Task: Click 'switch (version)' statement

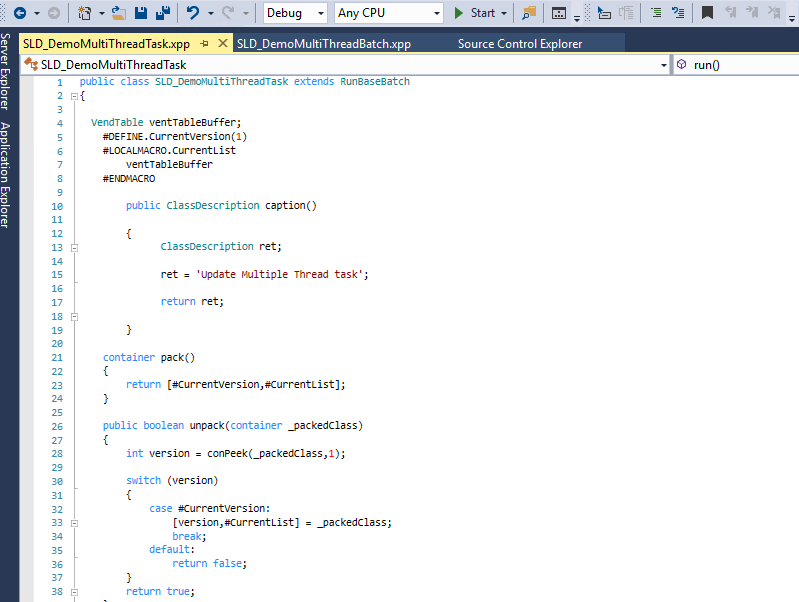Action: coord(172,480)
